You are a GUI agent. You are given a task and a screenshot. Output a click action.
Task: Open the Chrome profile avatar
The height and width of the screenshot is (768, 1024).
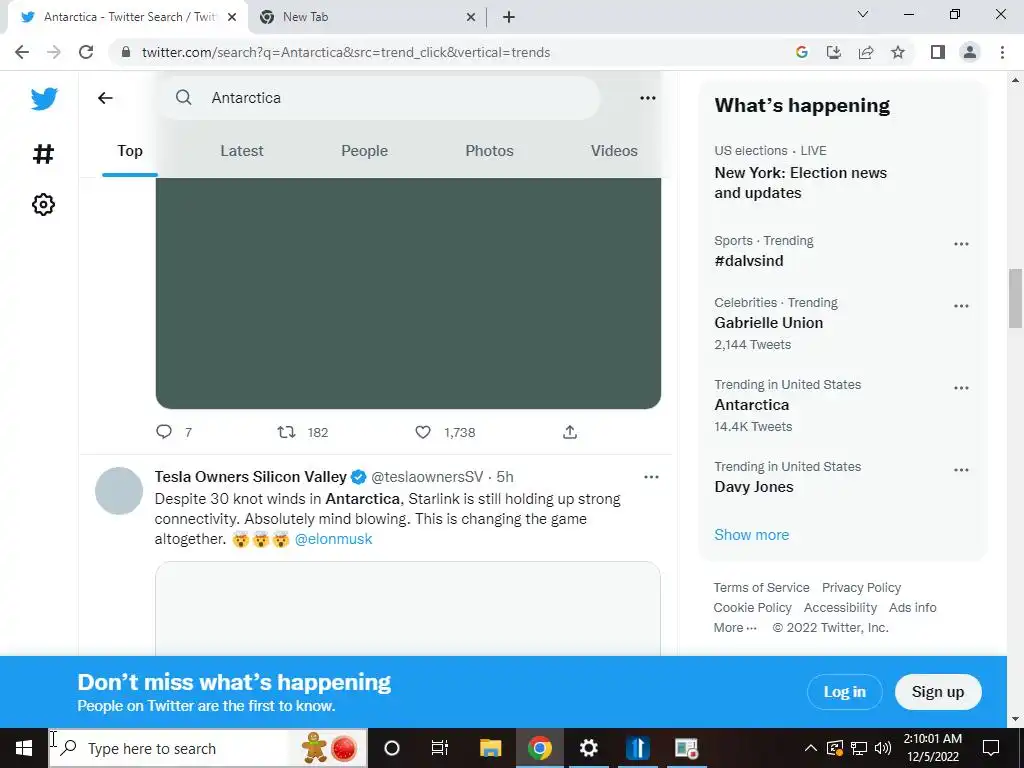coord(970,52)
